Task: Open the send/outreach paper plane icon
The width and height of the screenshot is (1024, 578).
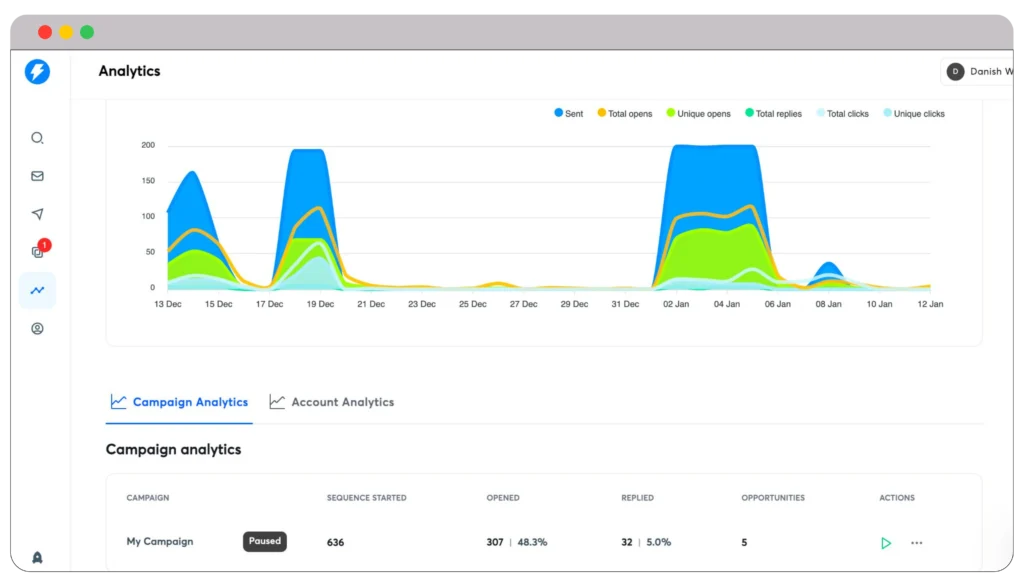Action: pyautogui.click(x=37, y=213)
